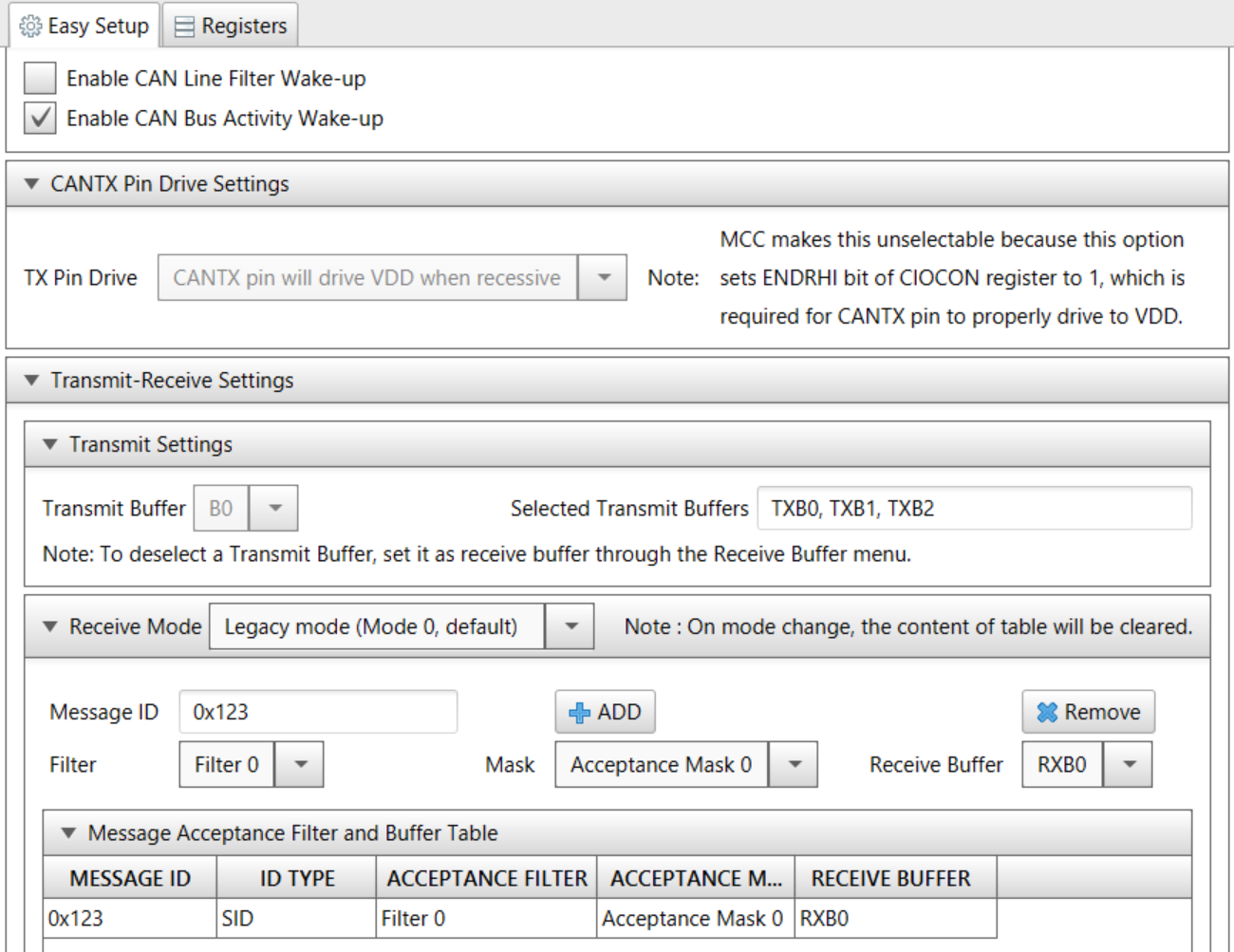Collapse the CANTX Pin Drive Settings section
The width and height of the screenshot is (1234, 952).
pos(31,184)
